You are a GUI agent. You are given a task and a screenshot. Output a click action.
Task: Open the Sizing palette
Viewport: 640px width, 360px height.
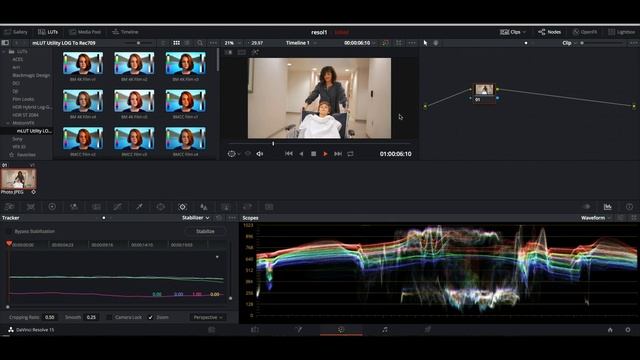click(x=247, y=207)
